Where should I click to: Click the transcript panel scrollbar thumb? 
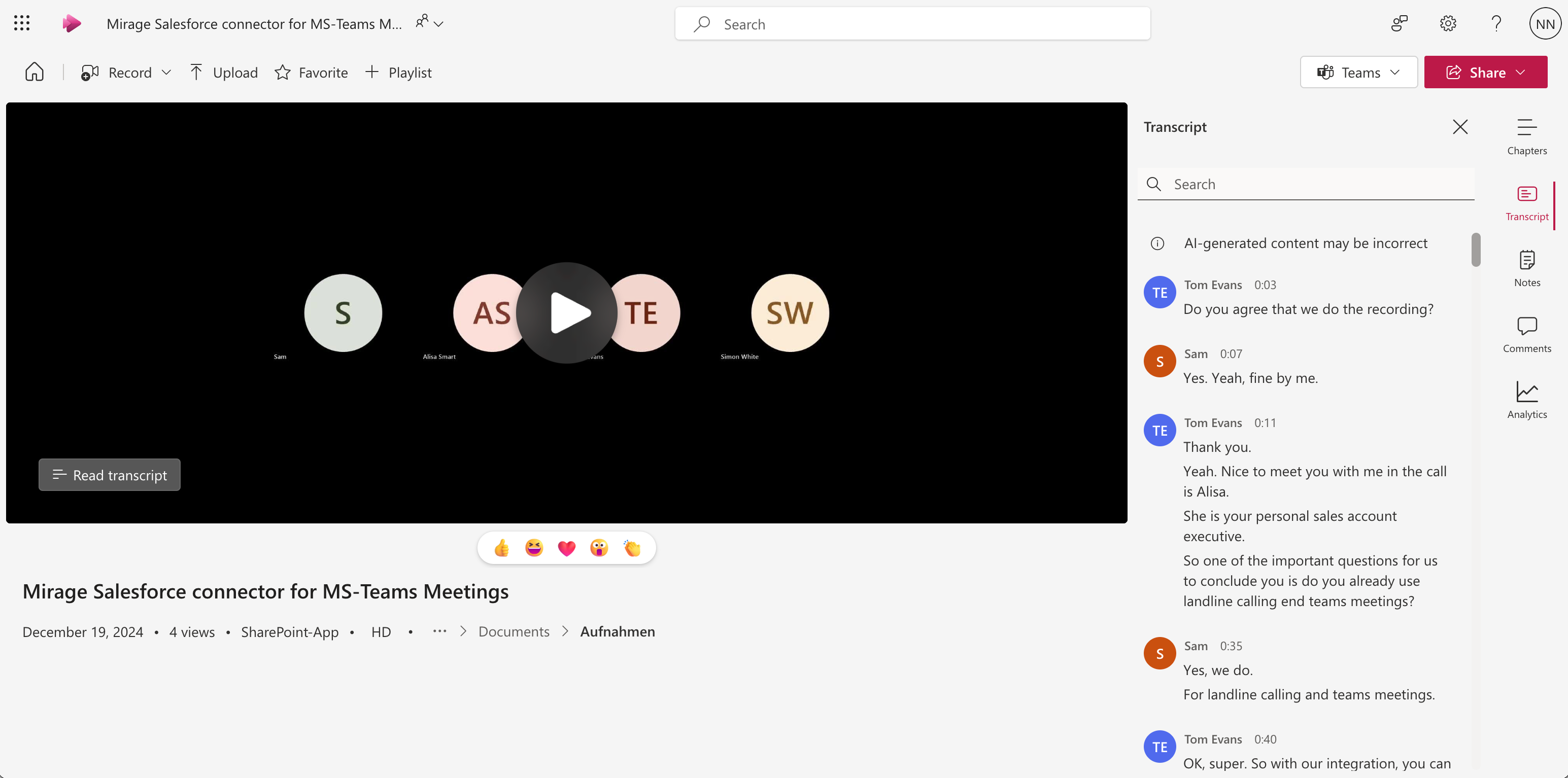click(x=1476, y=250)
